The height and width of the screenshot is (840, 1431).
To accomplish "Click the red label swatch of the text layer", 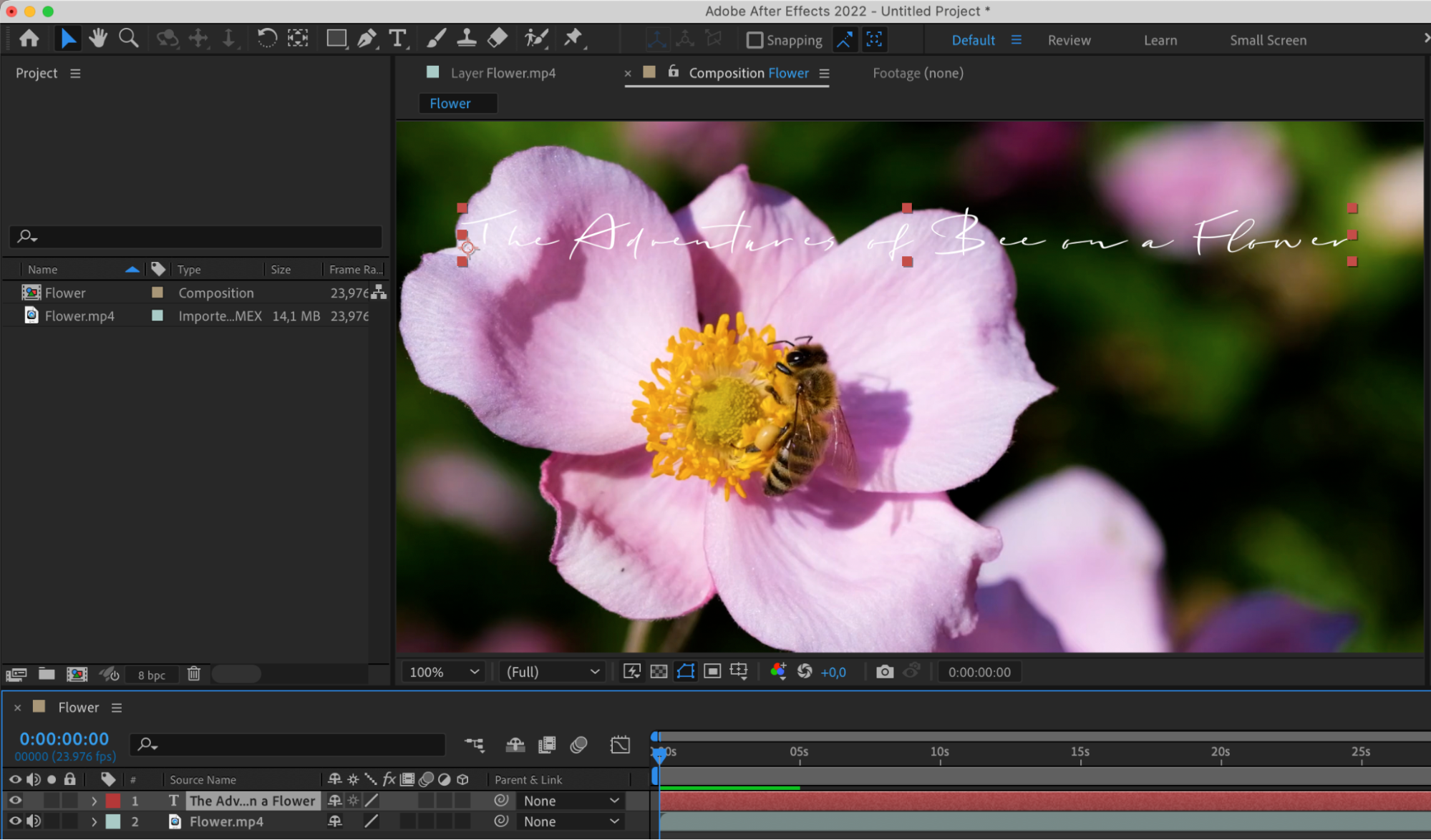I will click(113, 801).
